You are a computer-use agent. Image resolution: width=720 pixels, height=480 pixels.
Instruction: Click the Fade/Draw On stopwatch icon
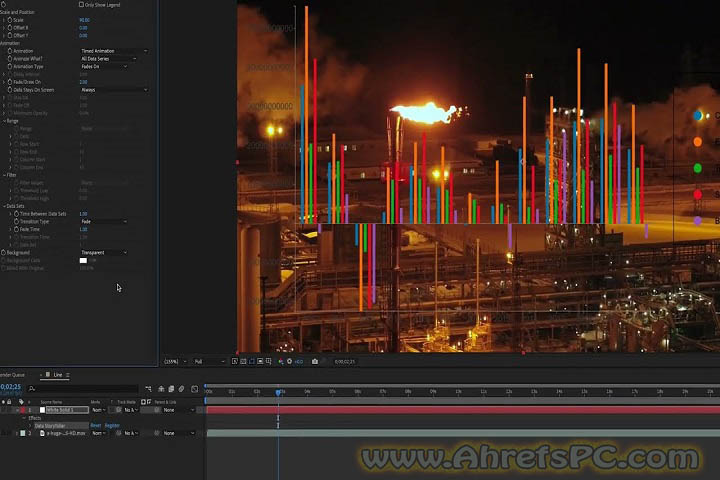pos(10,82)
